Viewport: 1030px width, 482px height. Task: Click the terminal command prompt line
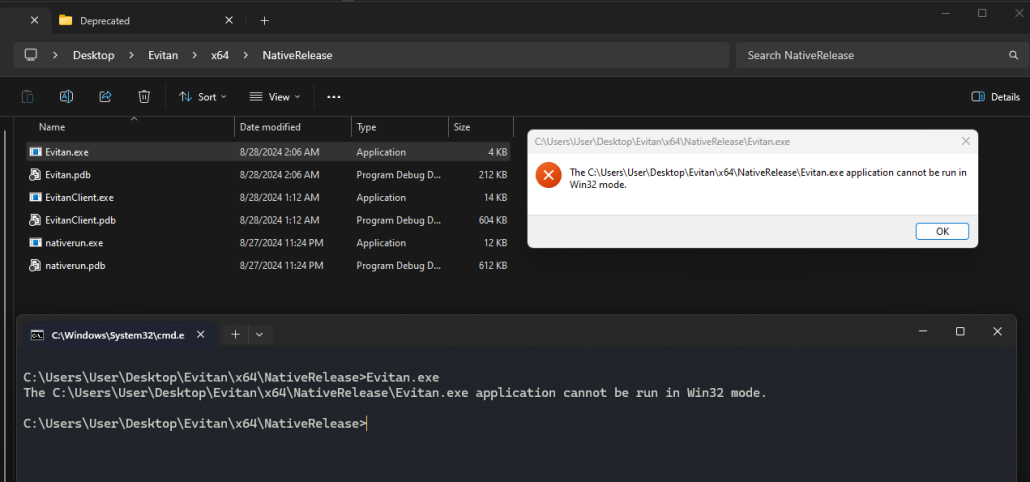pos(195,424)
